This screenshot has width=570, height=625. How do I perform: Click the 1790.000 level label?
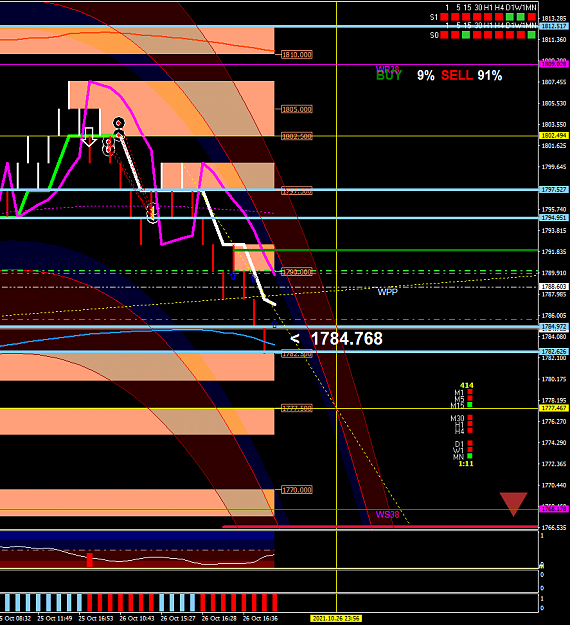click(297, 272)
